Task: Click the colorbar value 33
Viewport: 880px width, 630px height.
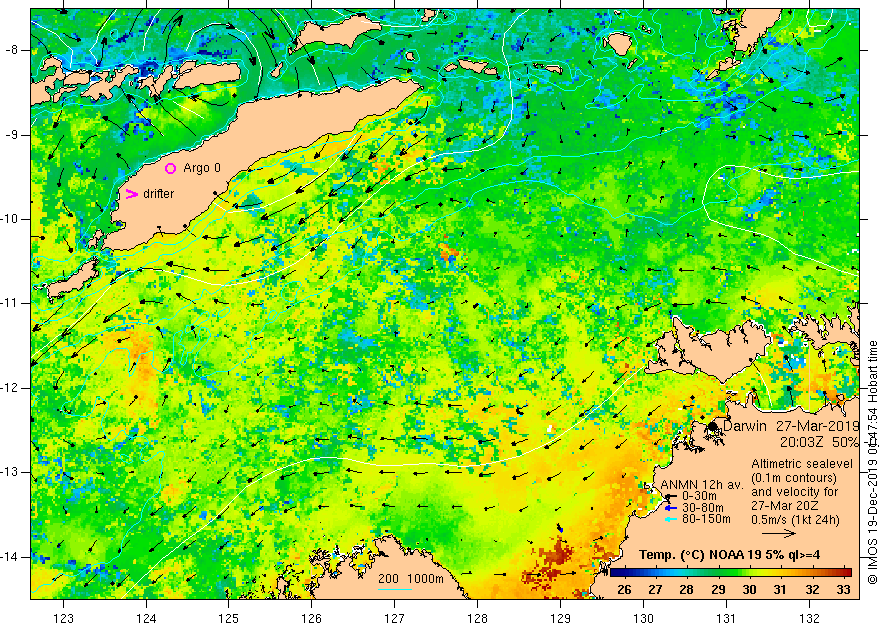Action: click(x=843, y=590)
